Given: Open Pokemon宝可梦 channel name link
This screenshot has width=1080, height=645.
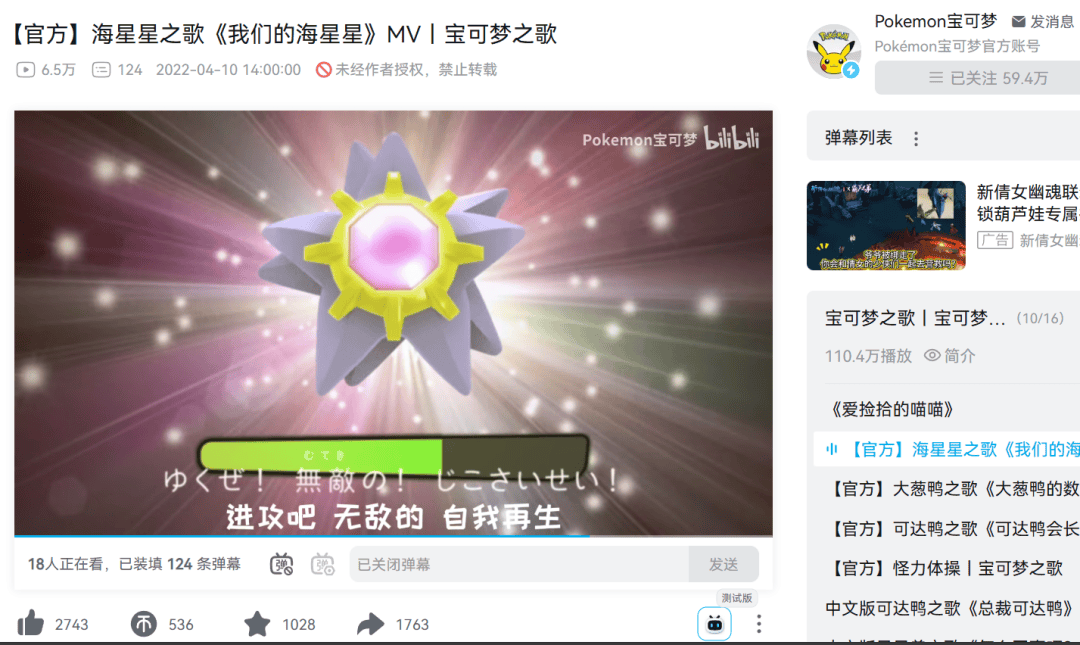Looking at the screenshot, I should click(935, 21).
